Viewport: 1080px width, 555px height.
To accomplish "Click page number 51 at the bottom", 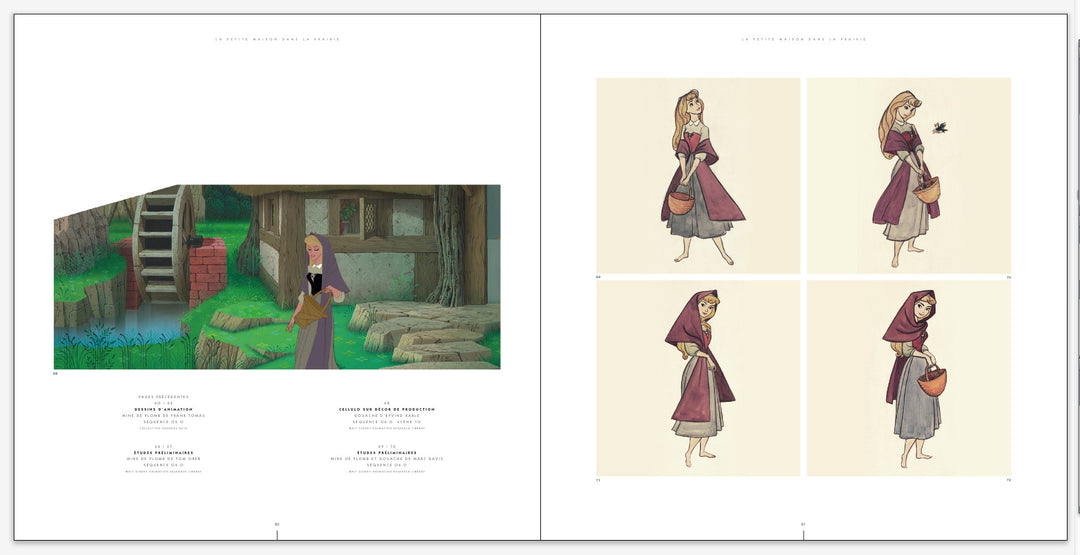I will (x=803, y=524).
